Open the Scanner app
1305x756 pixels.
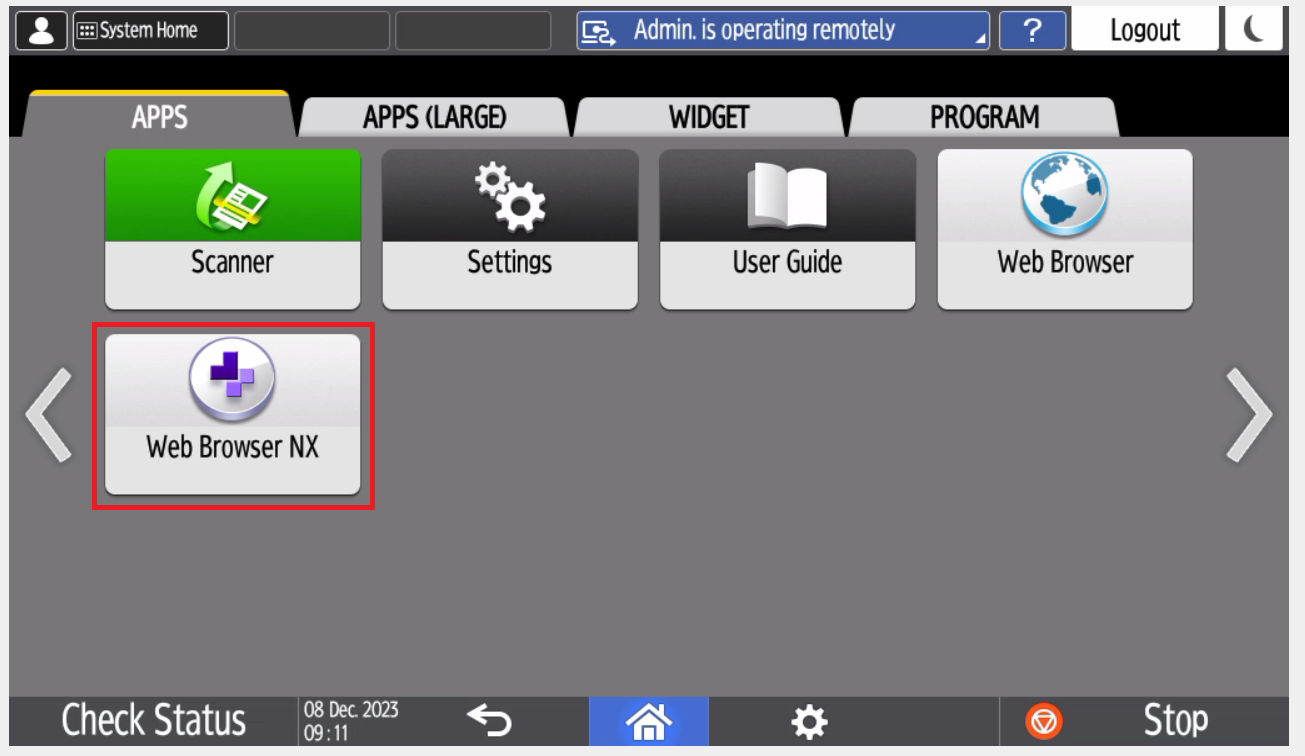(232, 229)
